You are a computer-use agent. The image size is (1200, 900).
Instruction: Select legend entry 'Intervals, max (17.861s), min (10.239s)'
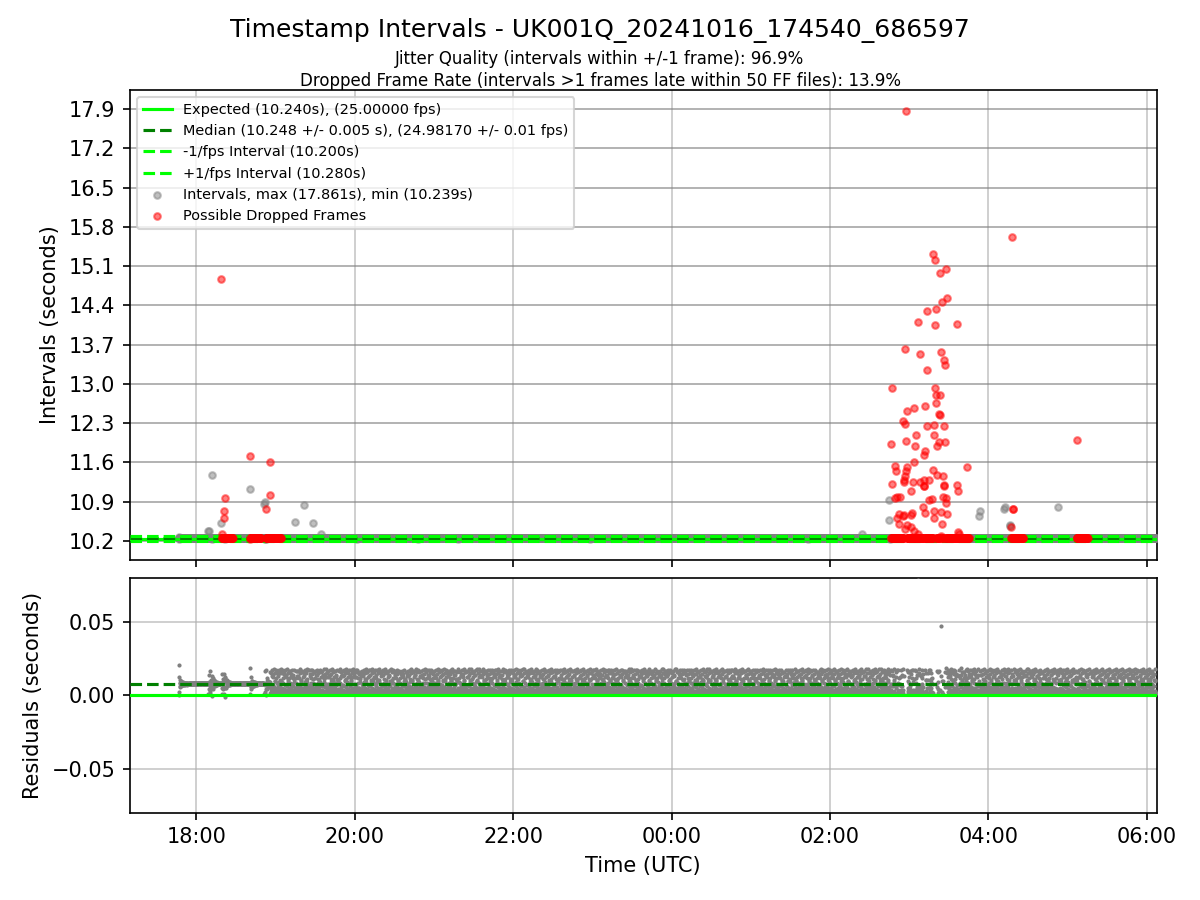pyautogui.click(x=327, y=194)
